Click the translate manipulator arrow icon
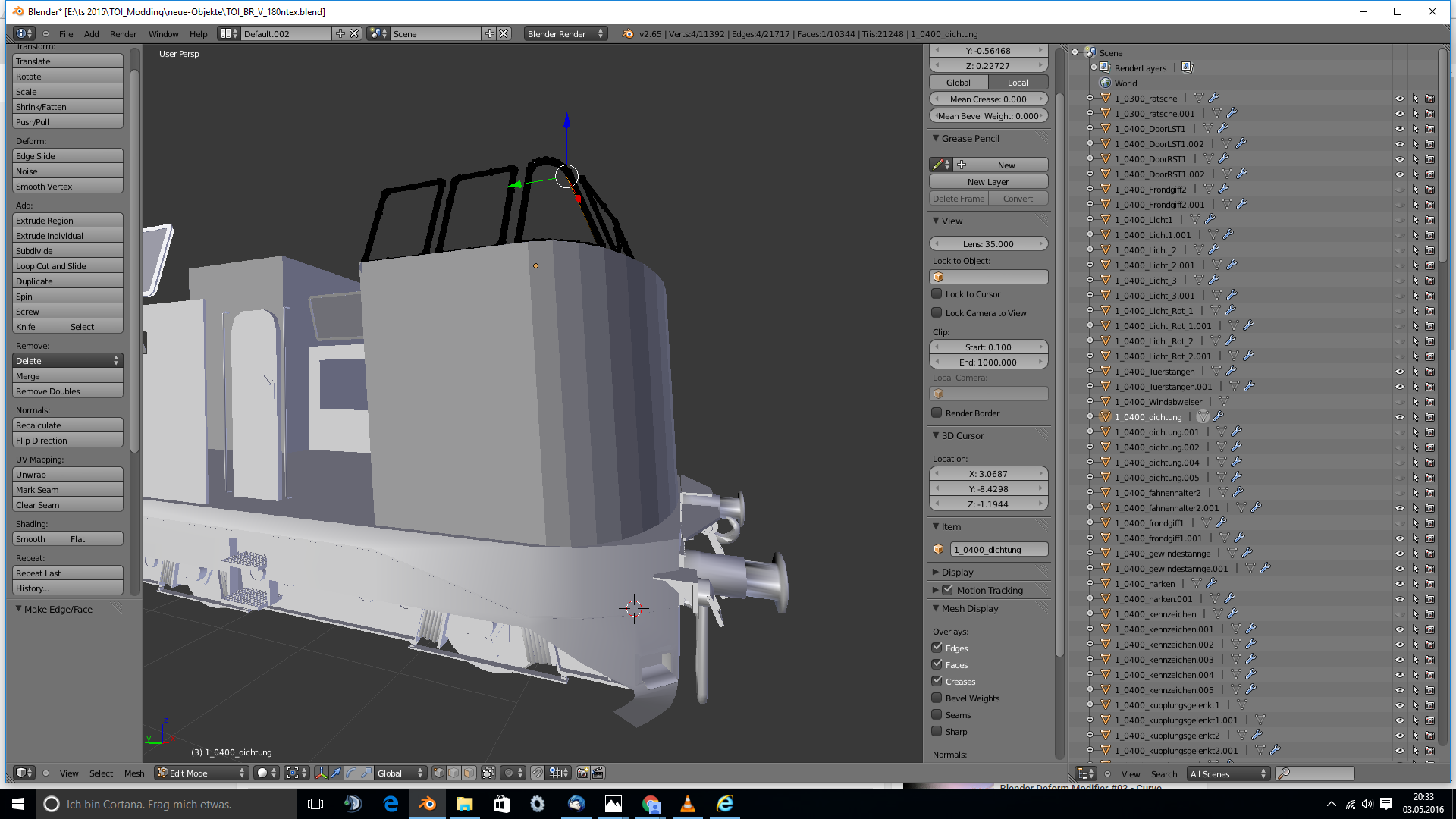This screenshot has width=1456, height=819. click(336, 773)
